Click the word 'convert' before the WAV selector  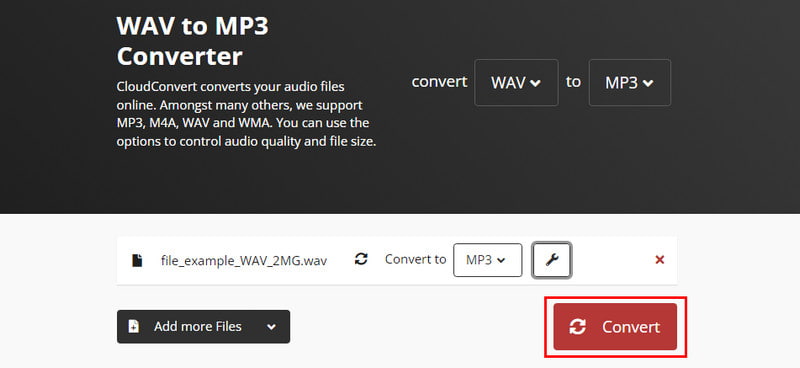[x=439, y=82]
